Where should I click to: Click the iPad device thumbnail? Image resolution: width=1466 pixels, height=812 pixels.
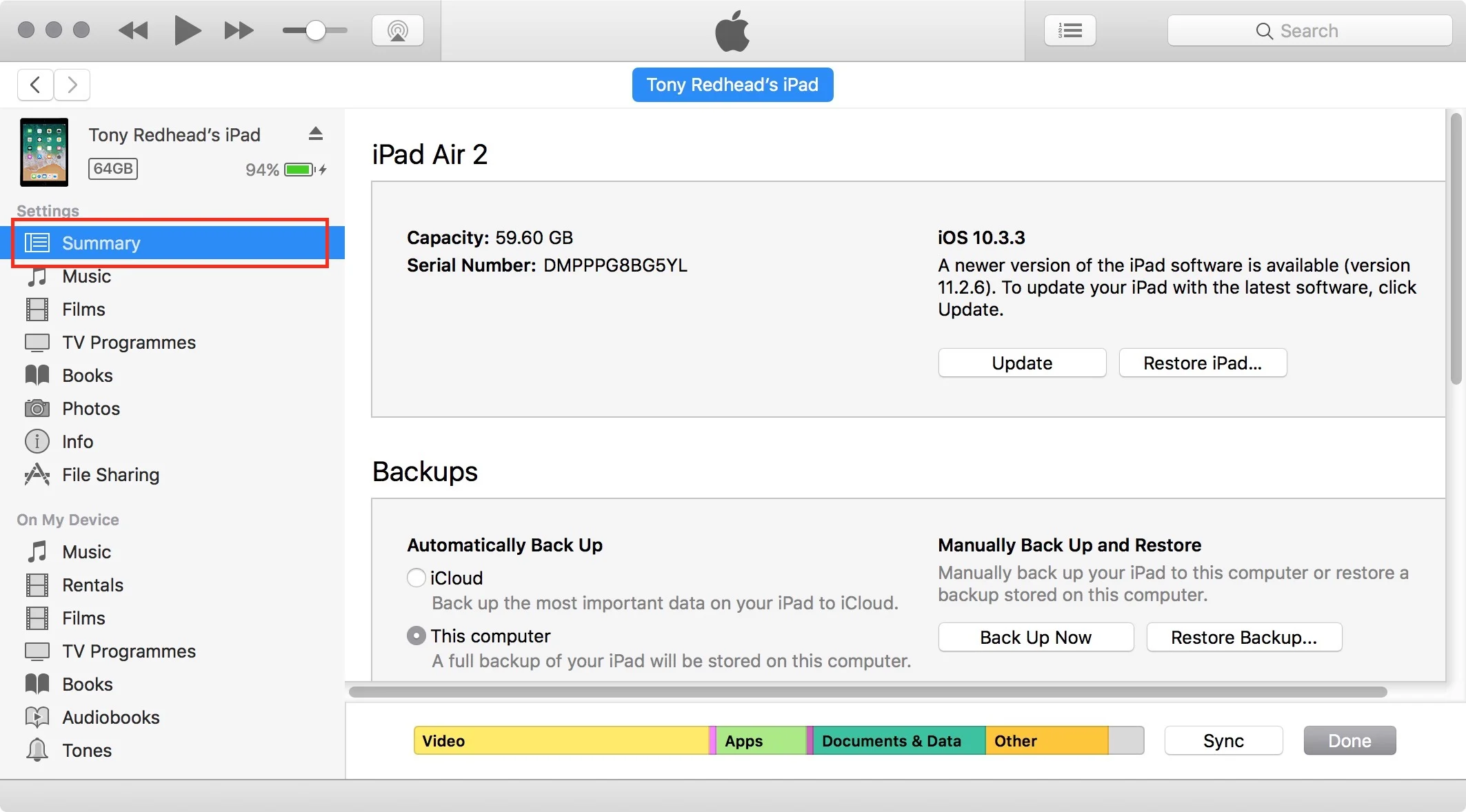click(44, 152)
